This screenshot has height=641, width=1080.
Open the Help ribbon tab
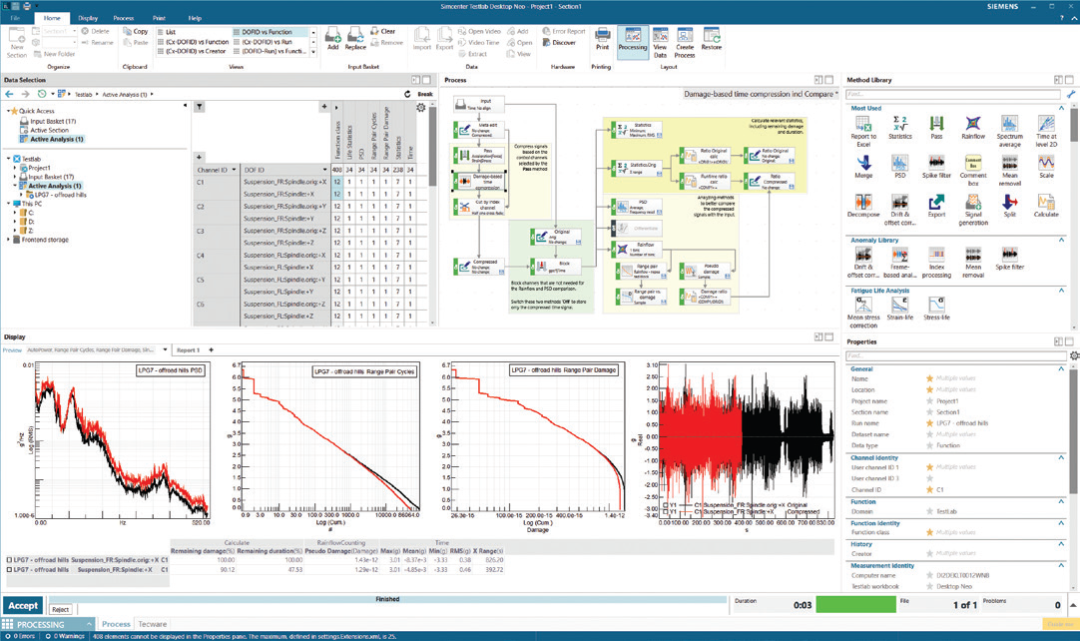click(195, 18)
